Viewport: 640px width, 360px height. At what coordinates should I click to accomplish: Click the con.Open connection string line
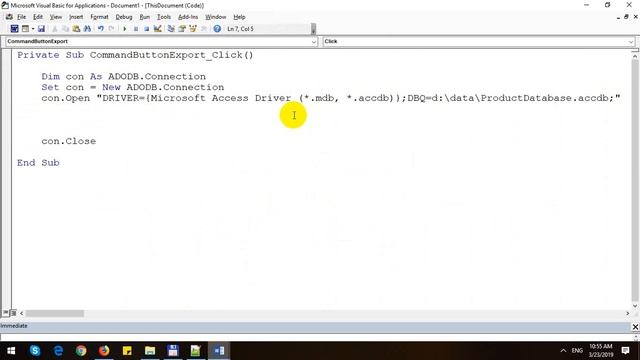pyautogui.click(x=331, y=98)
